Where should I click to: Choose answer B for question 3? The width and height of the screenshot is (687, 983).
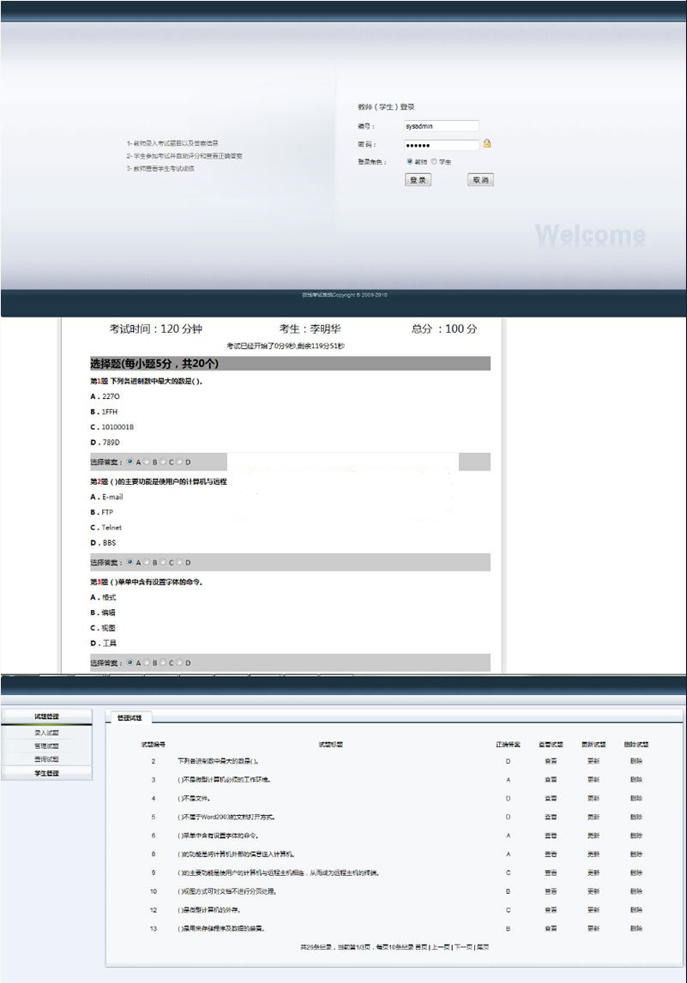click(146, 663)
